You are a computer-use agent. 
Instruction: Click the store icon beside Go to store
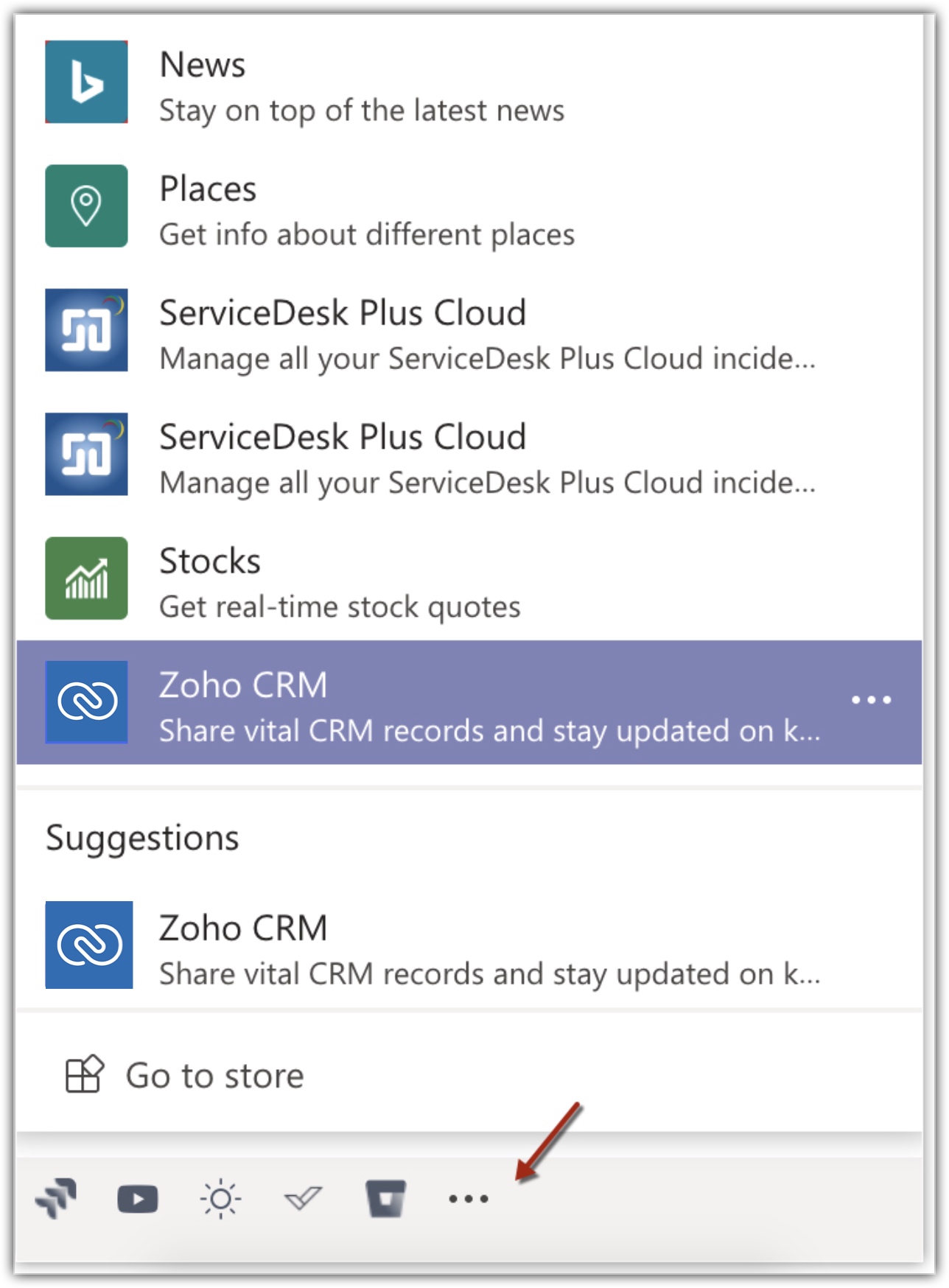pyautogui.click(x=84, y=1074)
